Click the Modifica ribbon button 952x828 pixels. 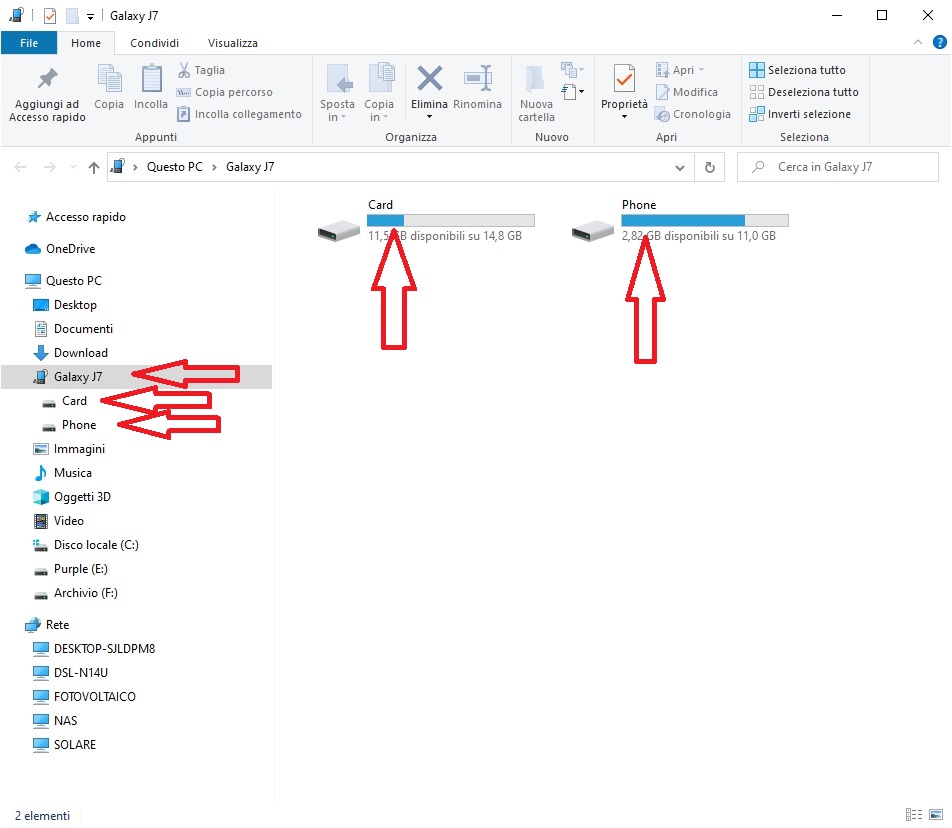687,92
